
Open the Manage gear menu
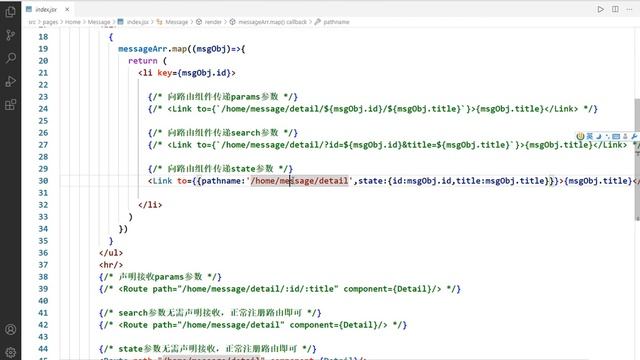pyautogui.click(x=11, y=352)
